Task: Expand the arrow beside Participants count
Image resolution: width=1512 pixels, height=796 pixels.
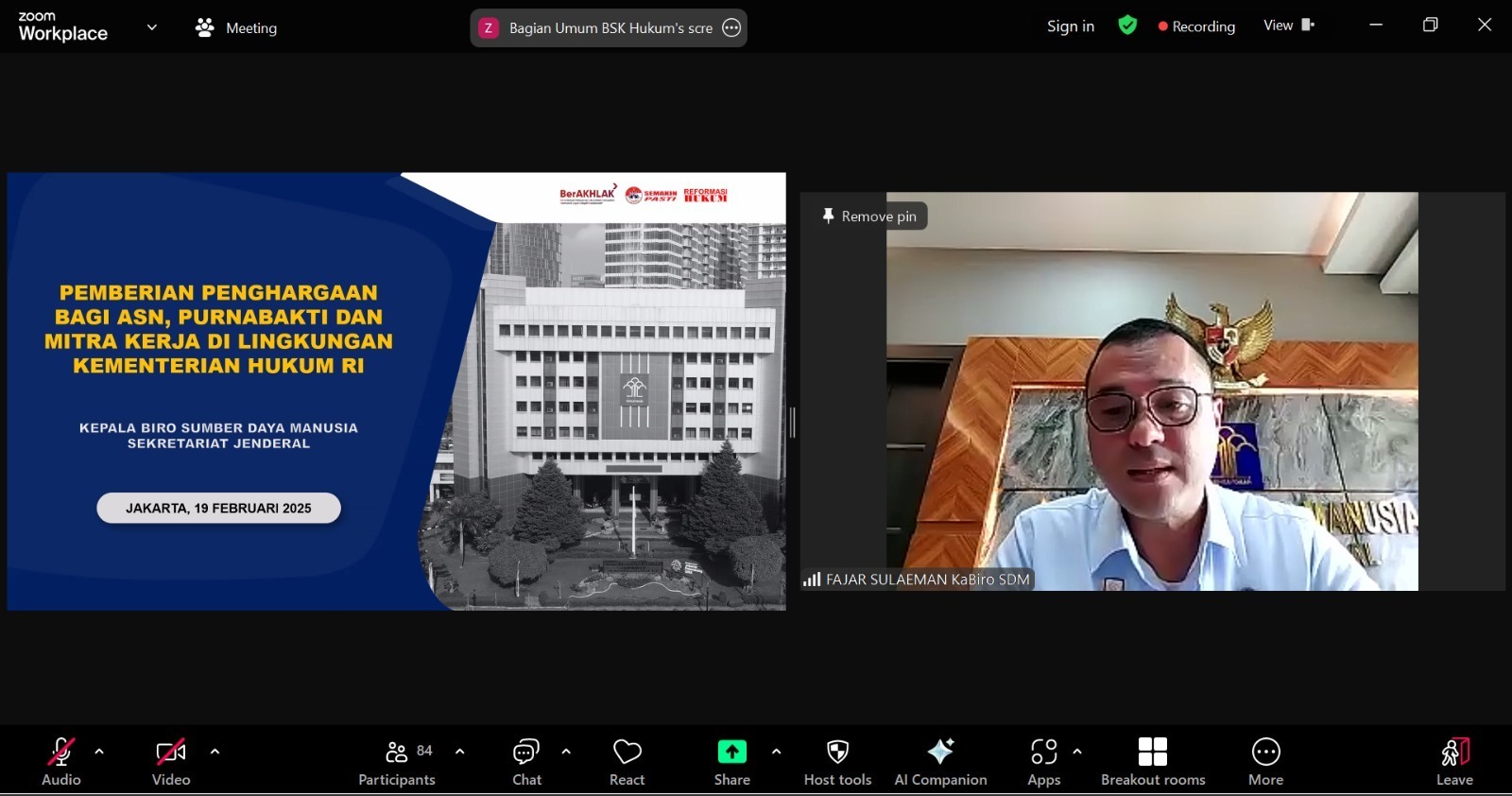Action: pos(460,753)
